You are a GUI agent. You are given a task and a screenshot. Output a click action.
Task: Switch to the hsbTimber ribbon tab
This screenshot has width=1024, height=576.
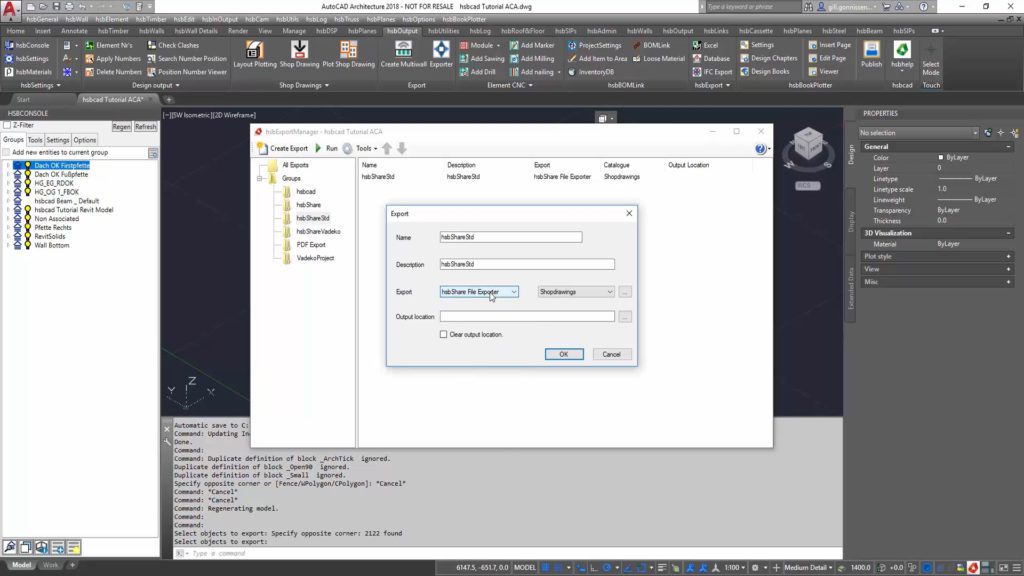tap(113, 31)
